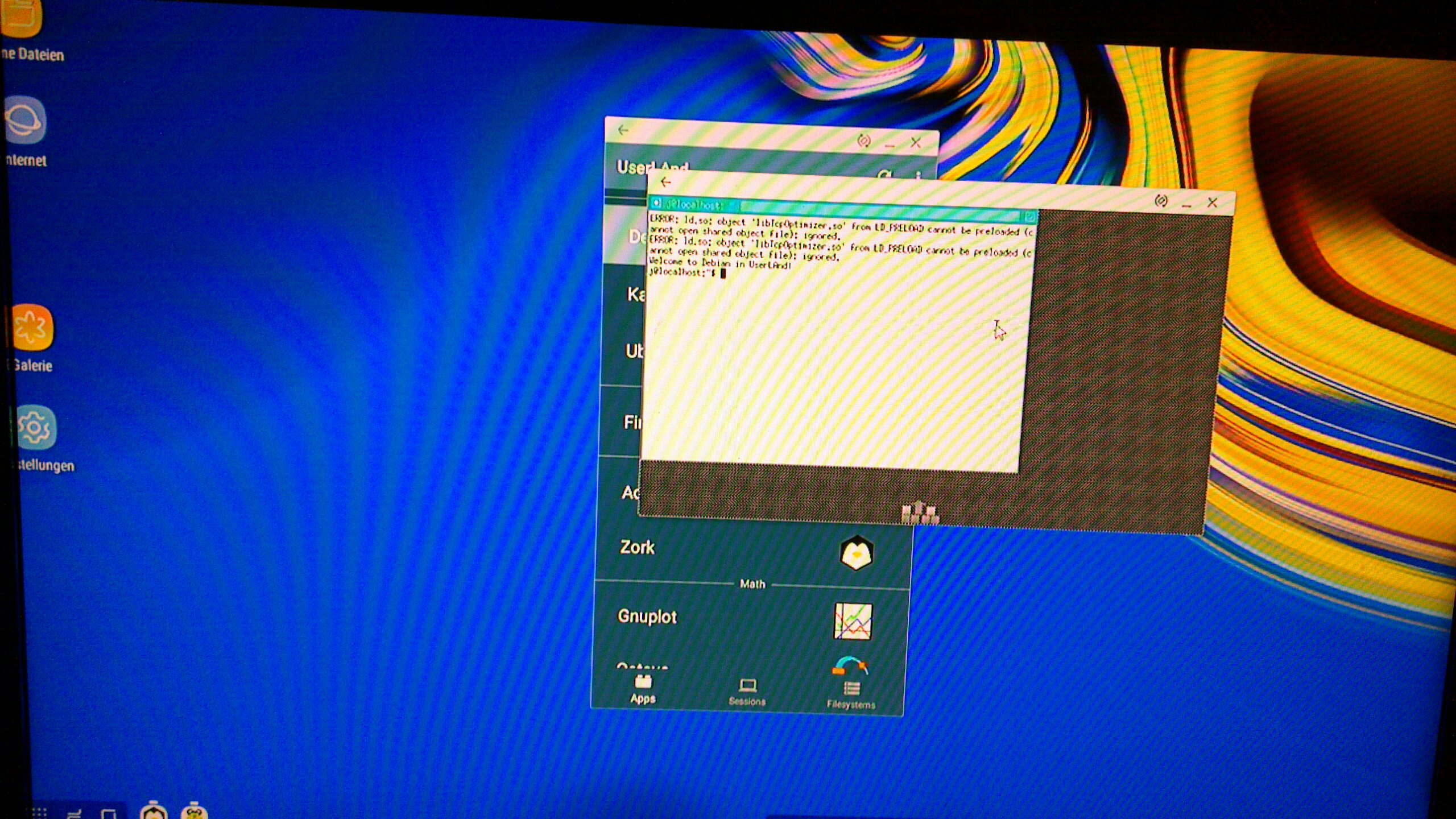Select the Apps tab
The image size is (1456, 819).
(x=643, y=689)
